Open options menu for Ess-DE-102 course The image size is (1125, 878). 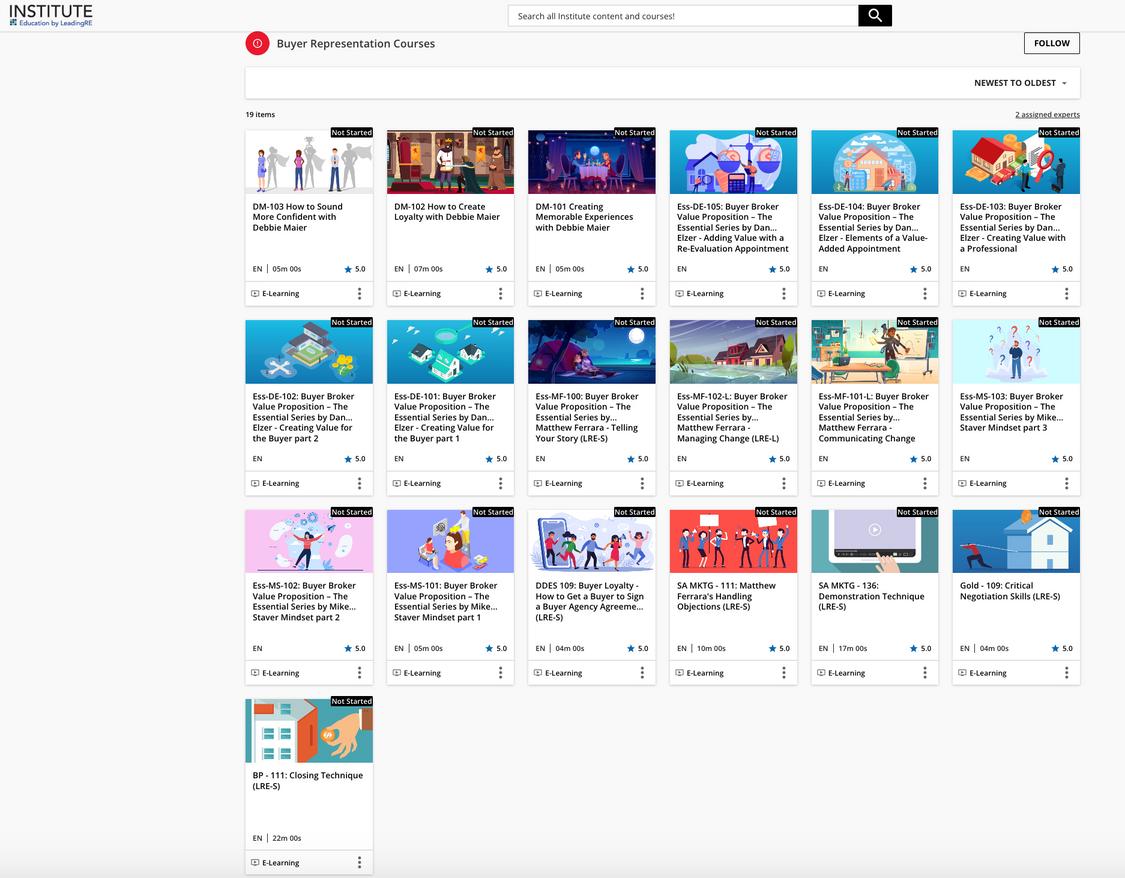pos(359,483)
